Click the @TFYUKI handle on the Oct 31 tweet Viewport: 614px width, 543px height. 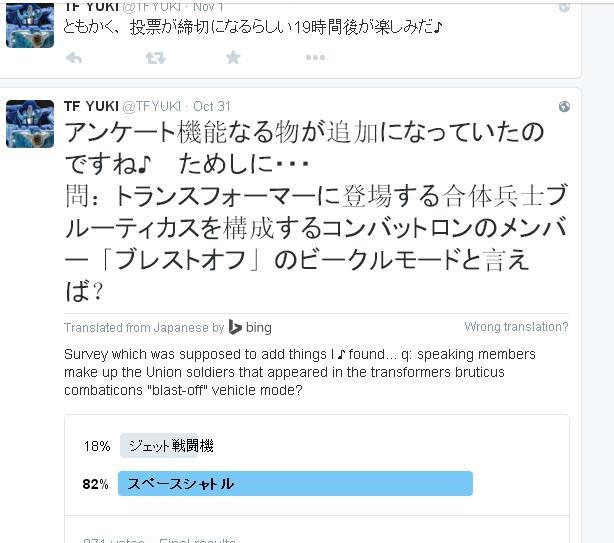(x=152, y=106)
